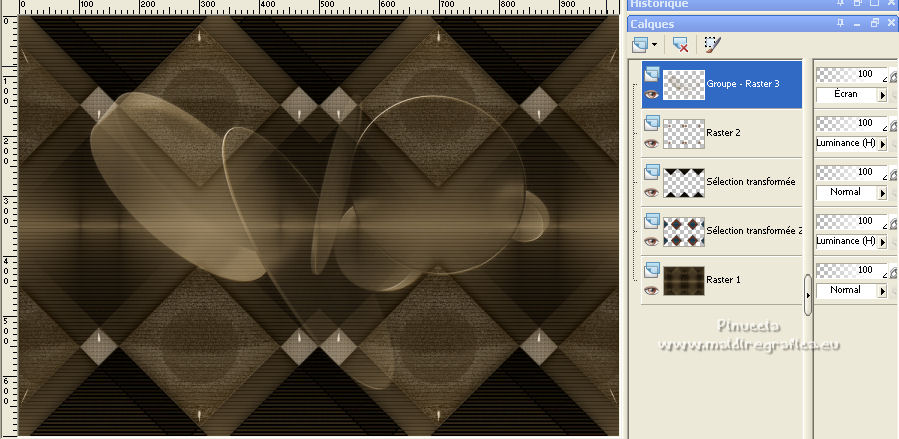899x439 pixels.
Task: Pin the Calques panel
Action: tap(841, 23)
